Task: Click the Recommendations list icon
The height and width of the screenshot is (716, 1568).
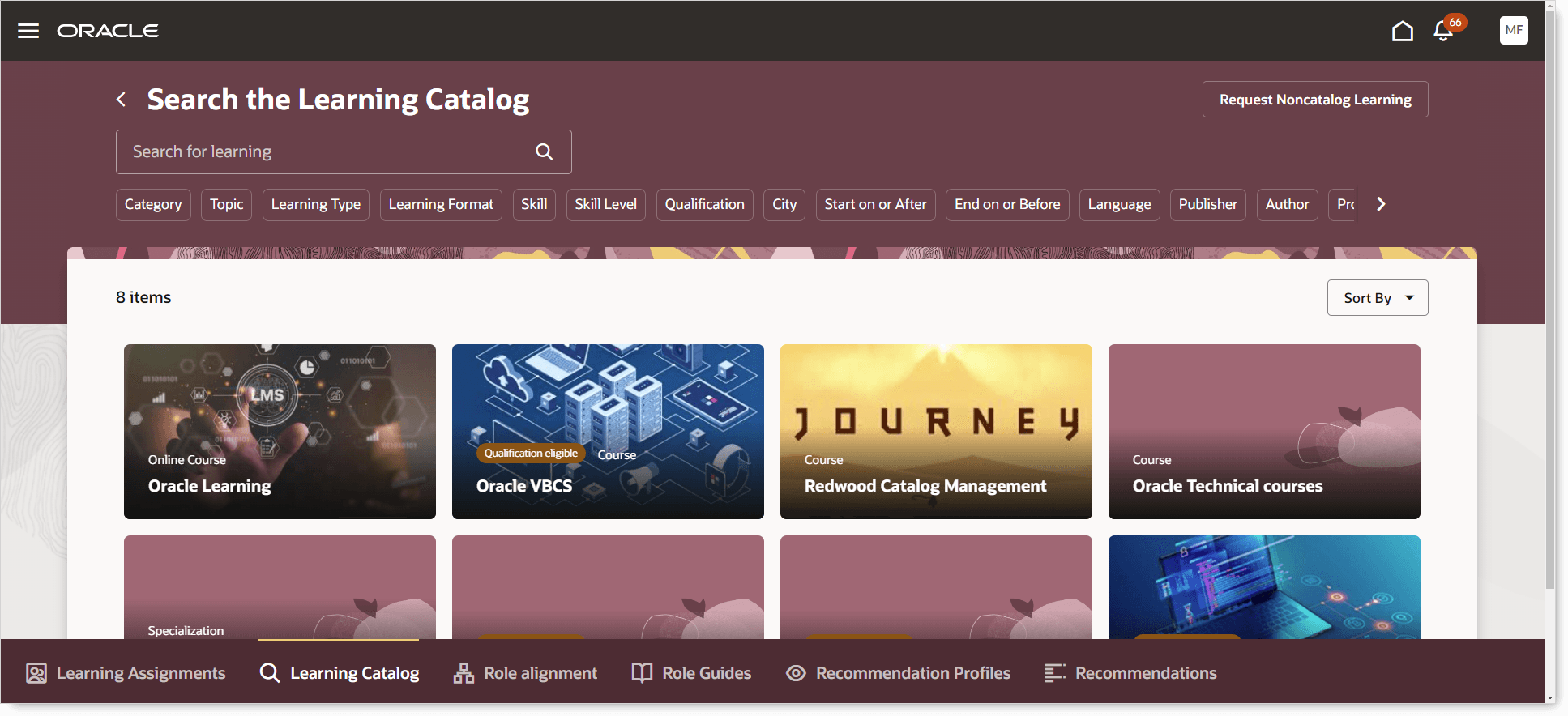Action: click(1054, 673)
